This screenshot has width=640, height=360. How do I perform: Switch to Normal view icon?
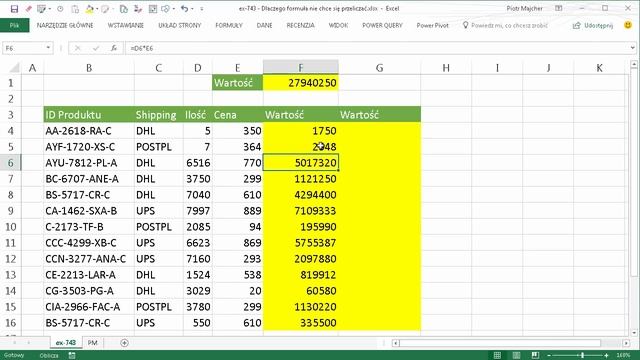pyautogui.click(x=497, y=356)
